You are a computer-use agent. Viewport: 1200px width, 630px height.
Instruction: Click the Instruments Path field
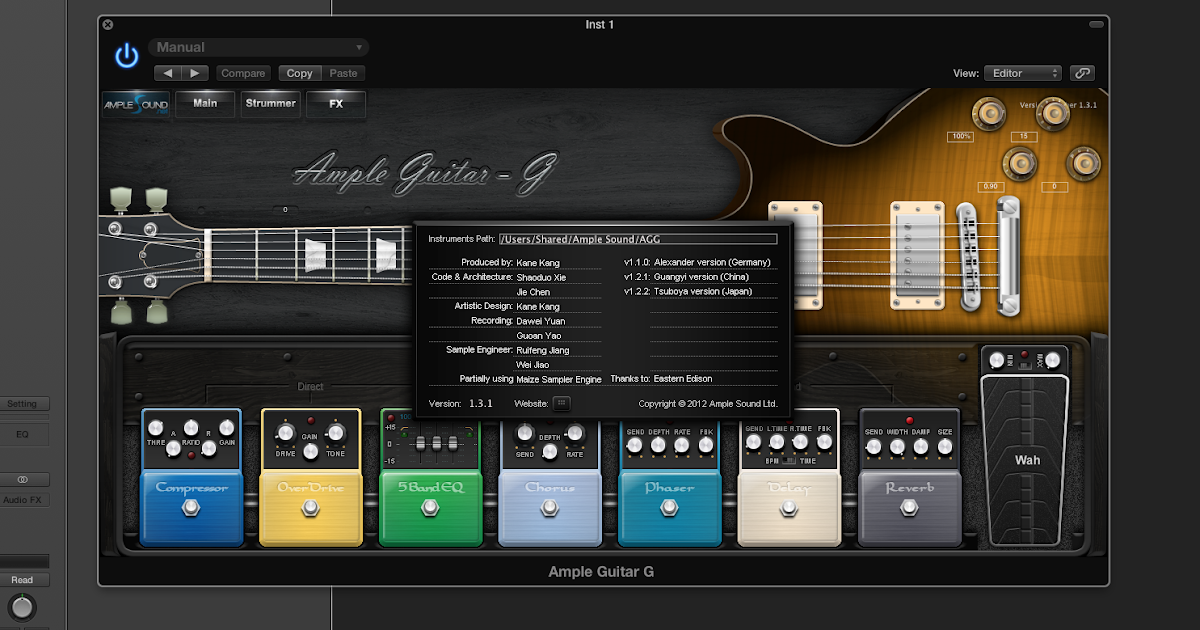pyautogui.click(x=638, y=239)
